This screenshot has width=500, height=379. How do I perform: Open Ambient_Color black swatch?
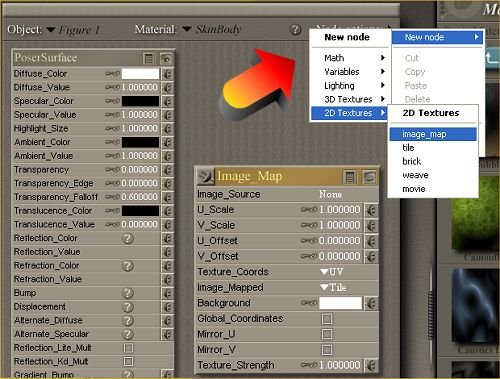pos(140,142)
